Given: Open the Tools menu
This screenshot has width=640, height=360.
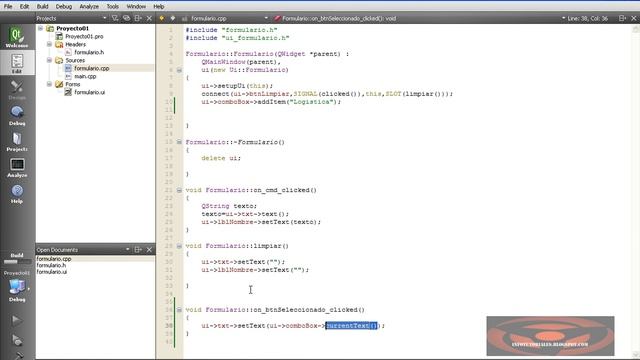Looking at the screenshot, I should pos(113,7).
